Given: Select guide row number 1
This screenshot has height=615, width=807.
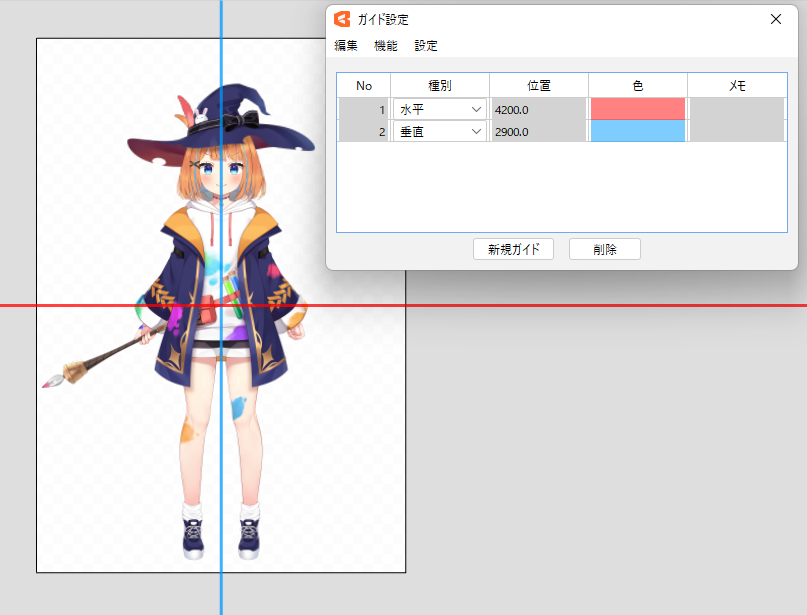Looking at the screenshot, I should pos(364,109).
